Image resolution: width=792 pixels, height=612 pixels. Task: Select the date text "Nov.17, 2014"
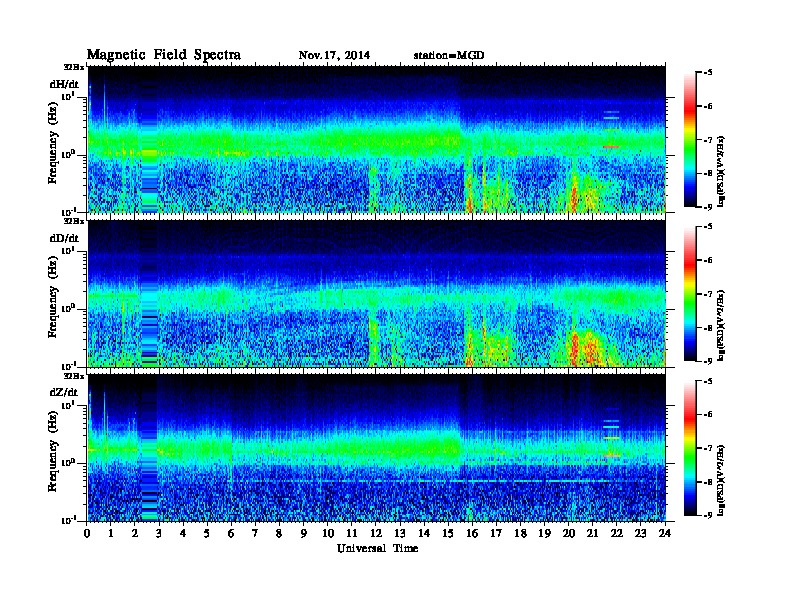tap(334, 55)
